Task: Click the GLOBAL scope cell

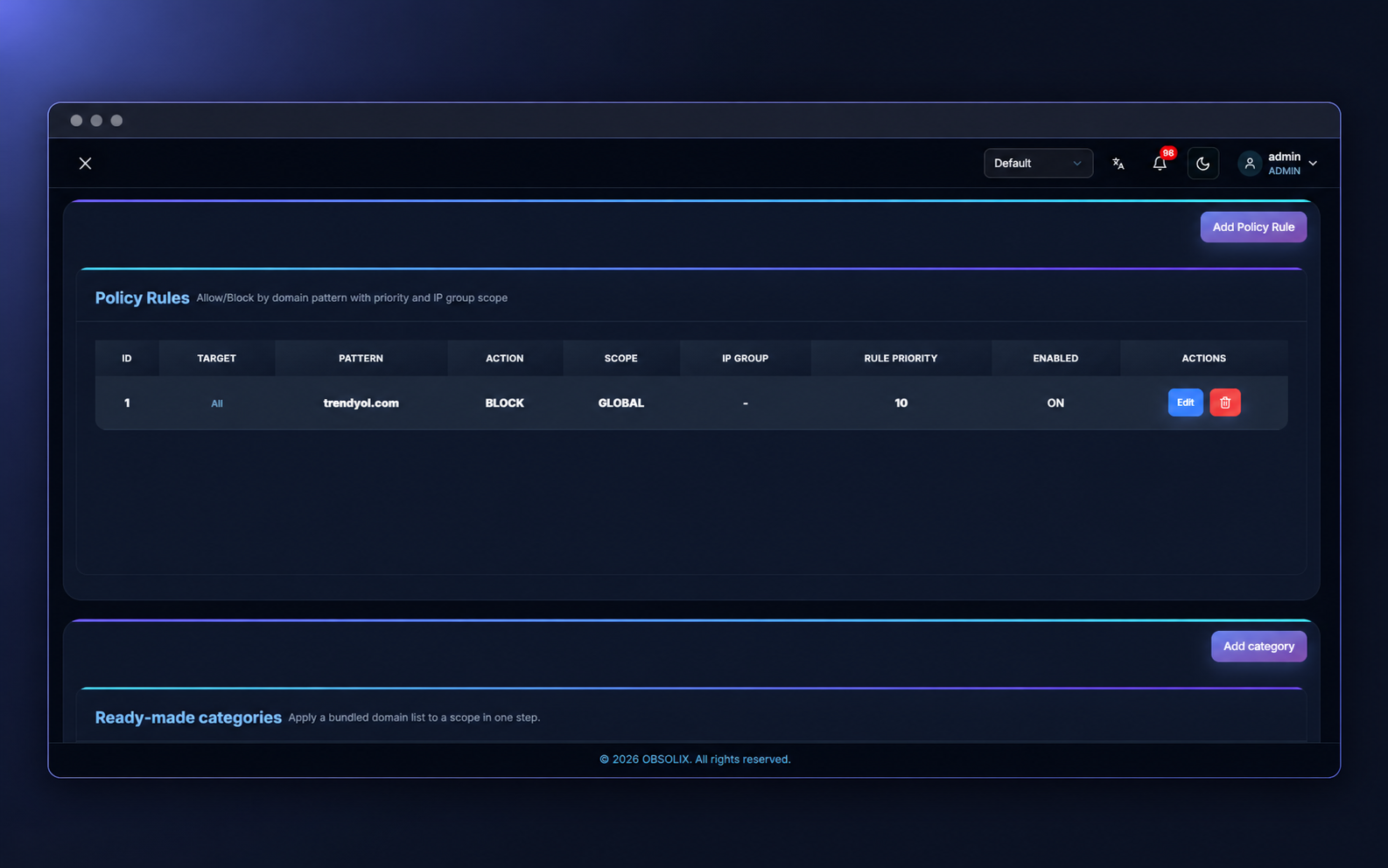Action: pyautogui.click(x=621, y=403)
